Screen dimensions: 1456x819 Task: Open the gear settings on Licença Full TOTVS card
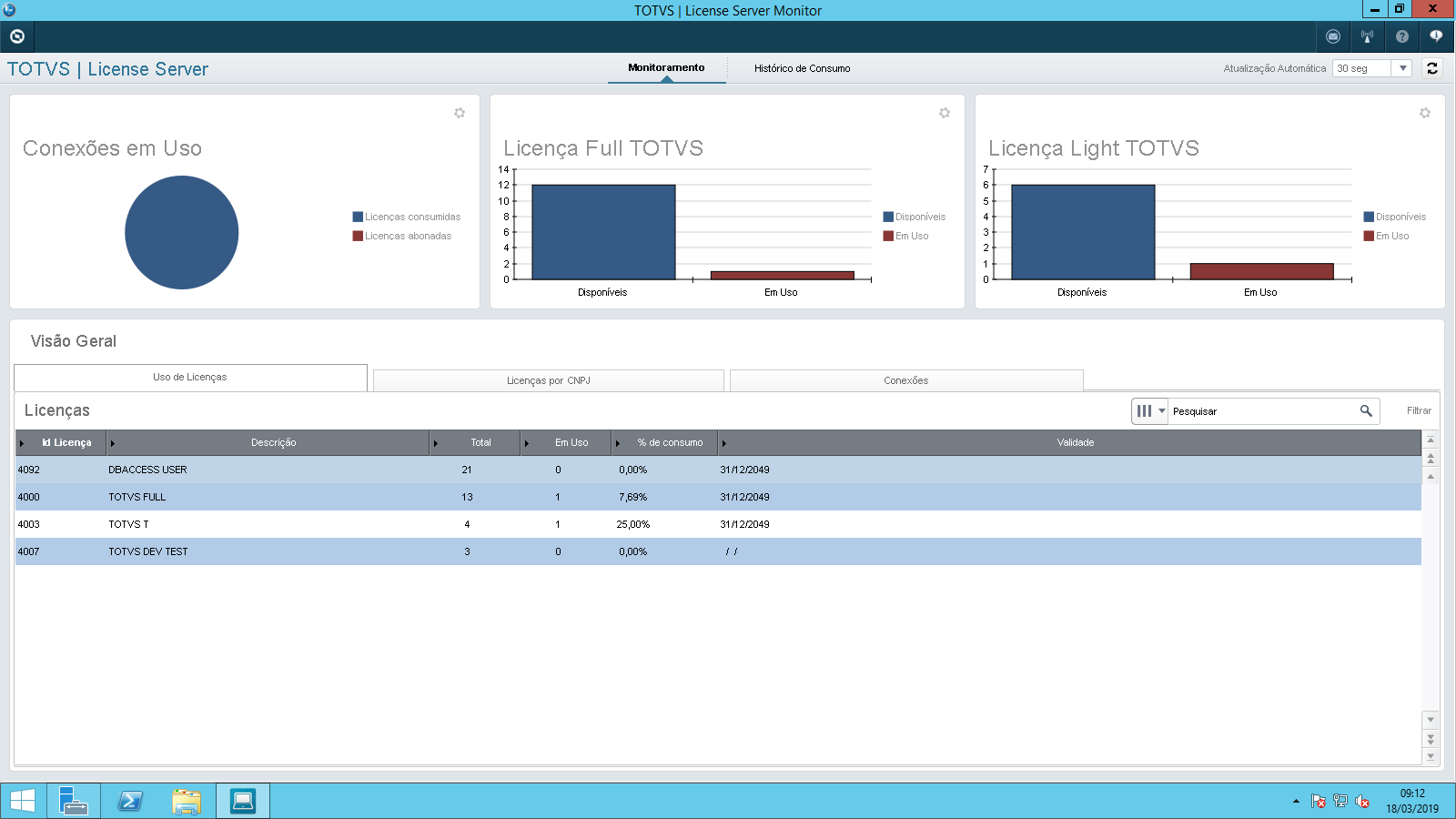[945, 113]
